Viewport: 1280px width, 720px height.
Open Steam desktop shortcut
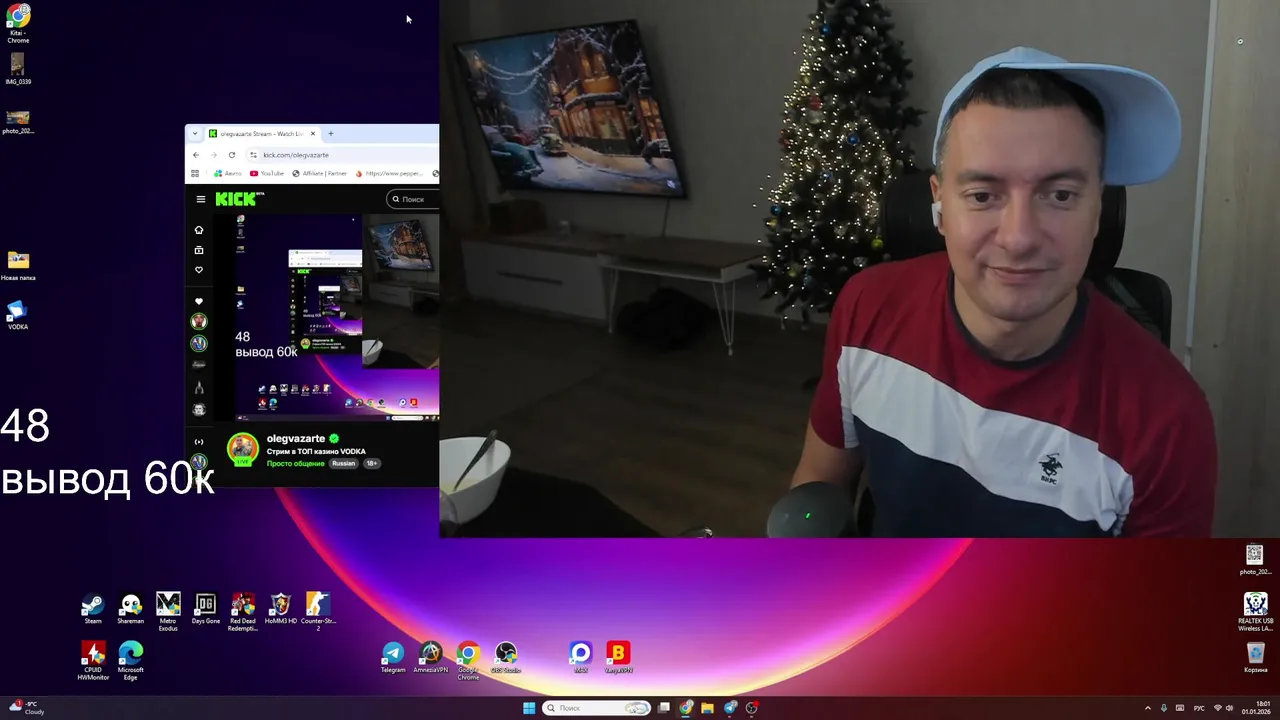[x=93, y=608]
